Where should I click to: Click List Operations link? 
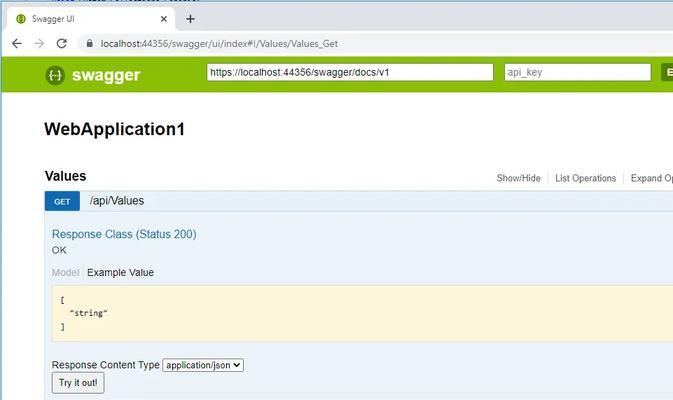pos(585,178)
